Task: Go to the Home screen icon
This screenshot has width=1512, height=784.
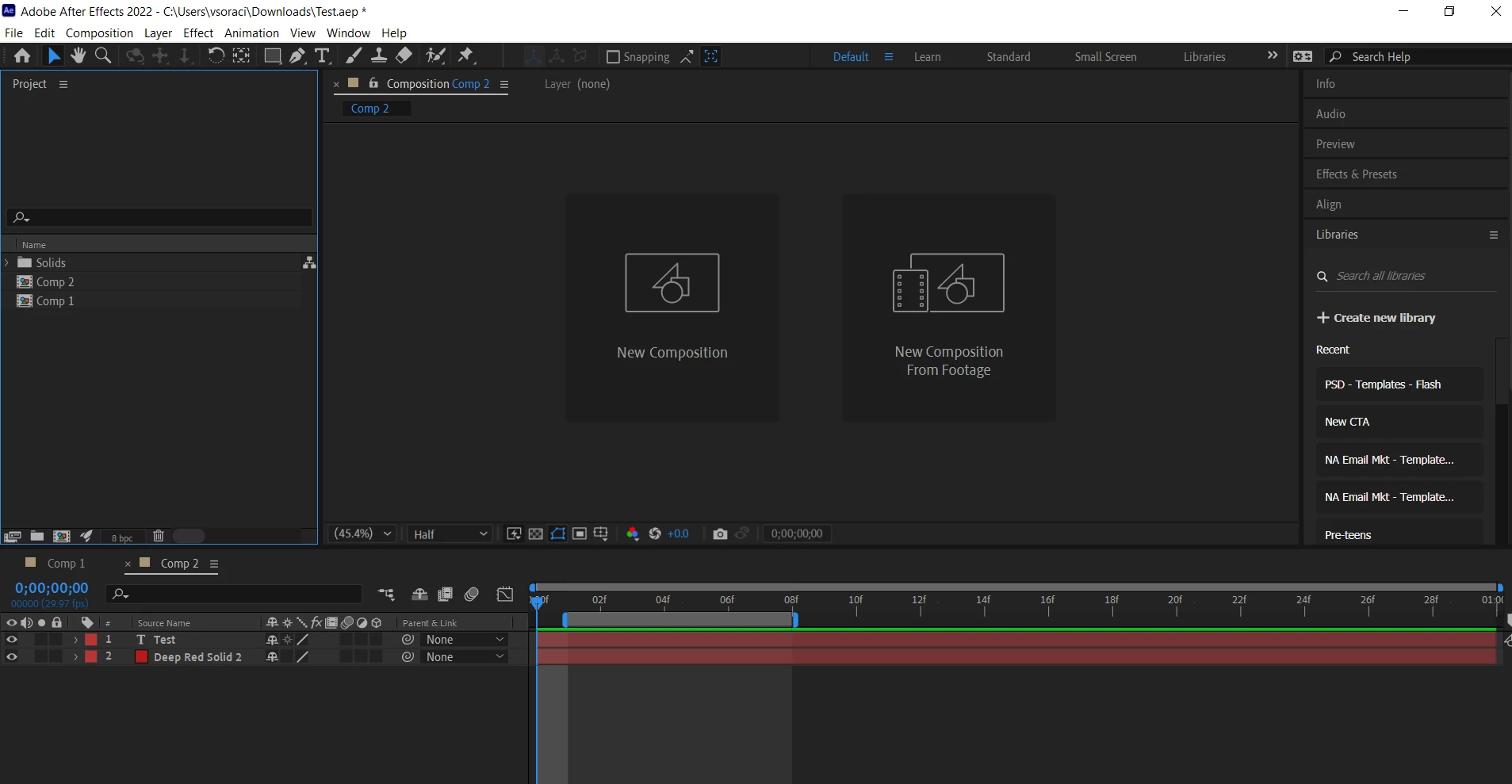Action: [x=22, y=56]
